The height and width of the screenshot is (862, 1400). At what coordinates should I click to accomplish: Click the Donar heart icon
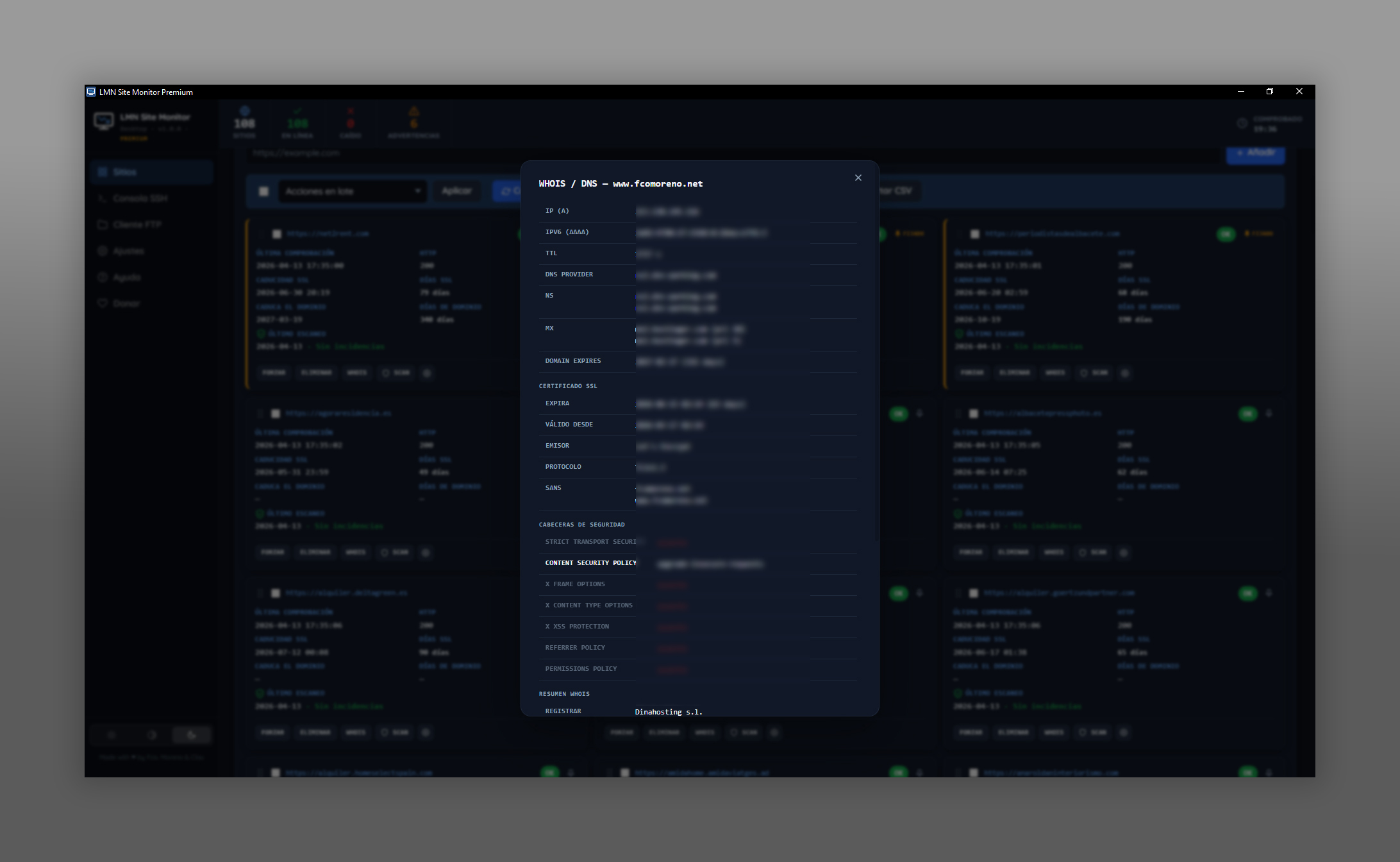click(x=103, y=303)
